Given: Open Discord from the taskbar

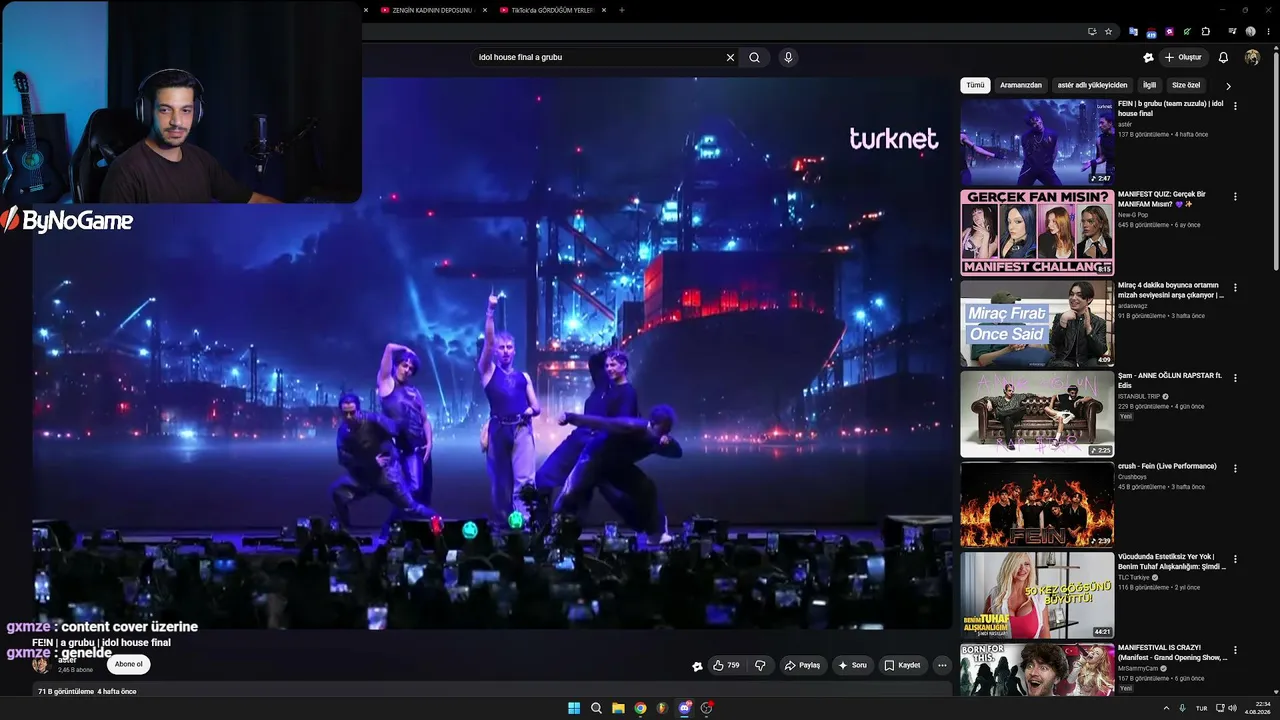Looking at the screenshot, I should pyautogui.click(x=685, y=708).
